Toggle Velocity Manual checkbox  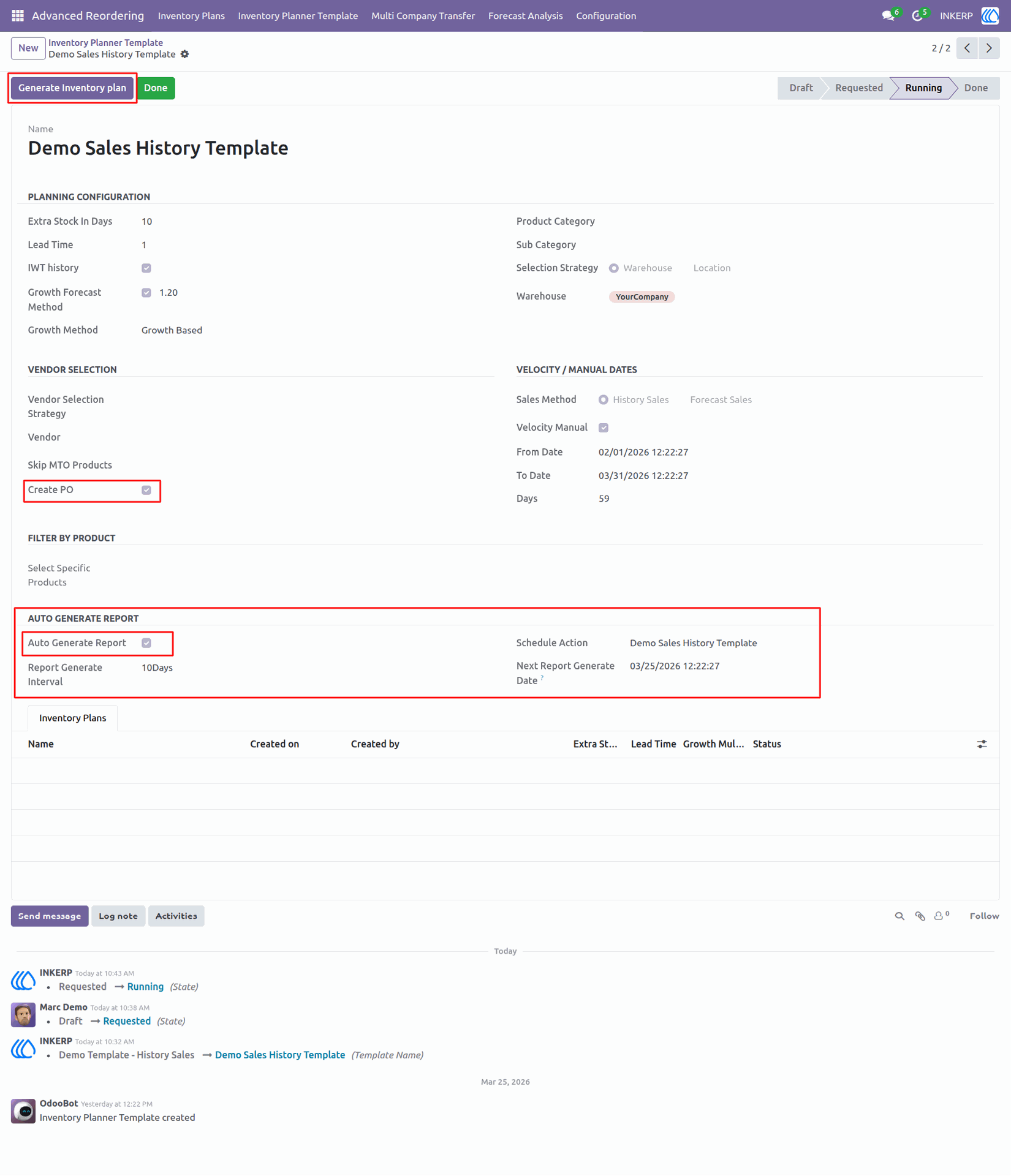(604, 428)
